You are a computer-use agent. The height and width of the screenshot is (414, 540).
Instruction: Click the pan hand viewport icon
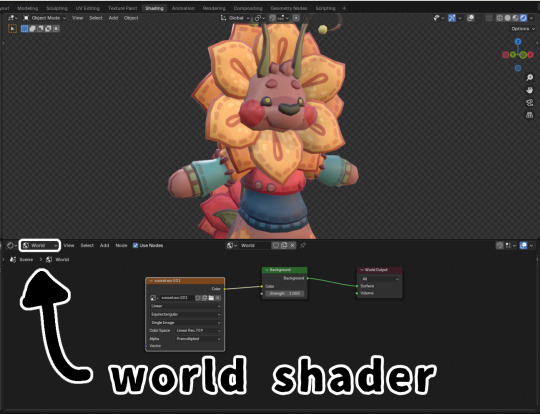tap(530, 90)
